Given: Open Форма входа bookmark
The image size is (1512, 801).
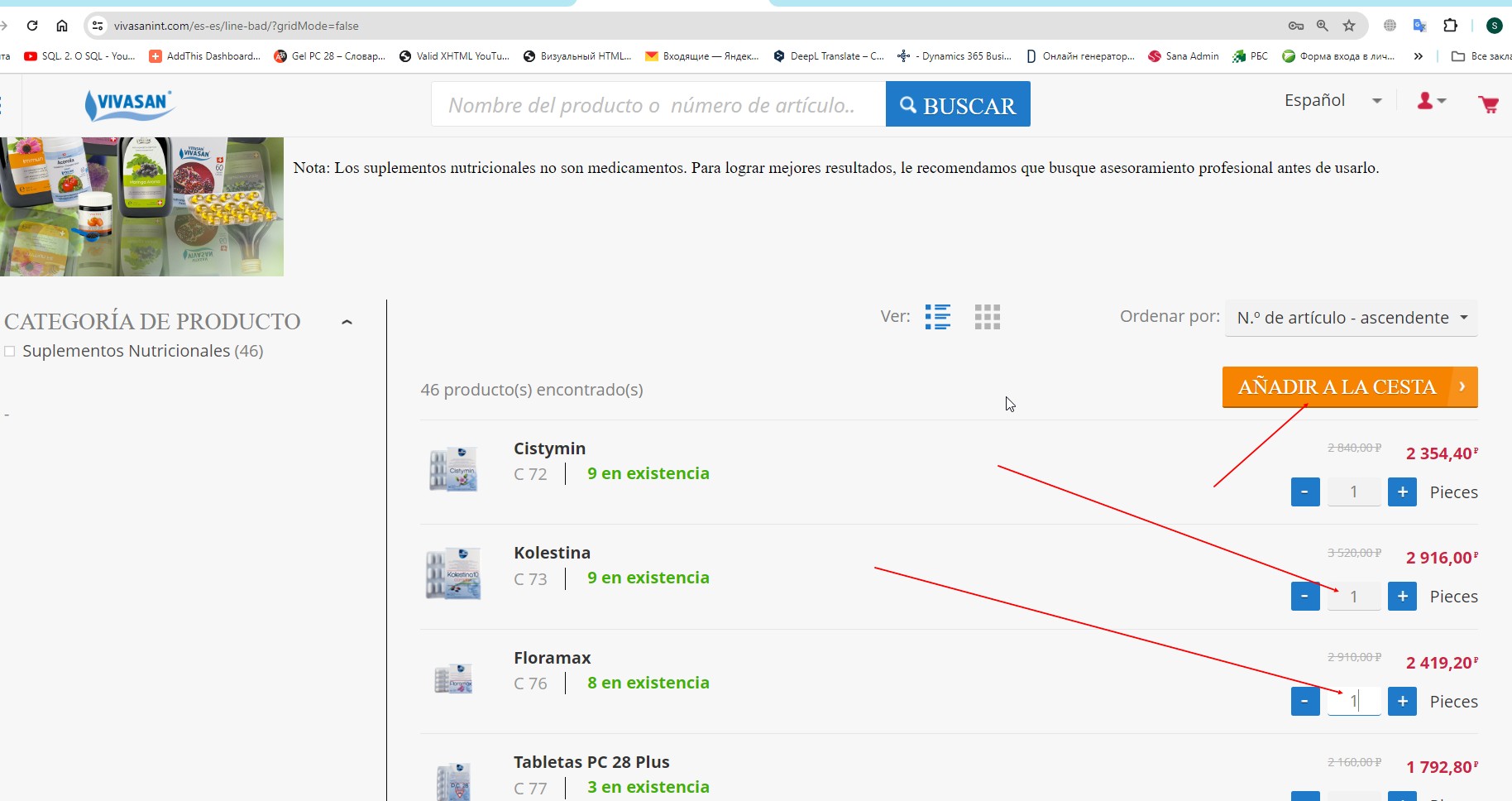Looking at the screenshot, I should pyautogui.click(x=1338, y=56).
